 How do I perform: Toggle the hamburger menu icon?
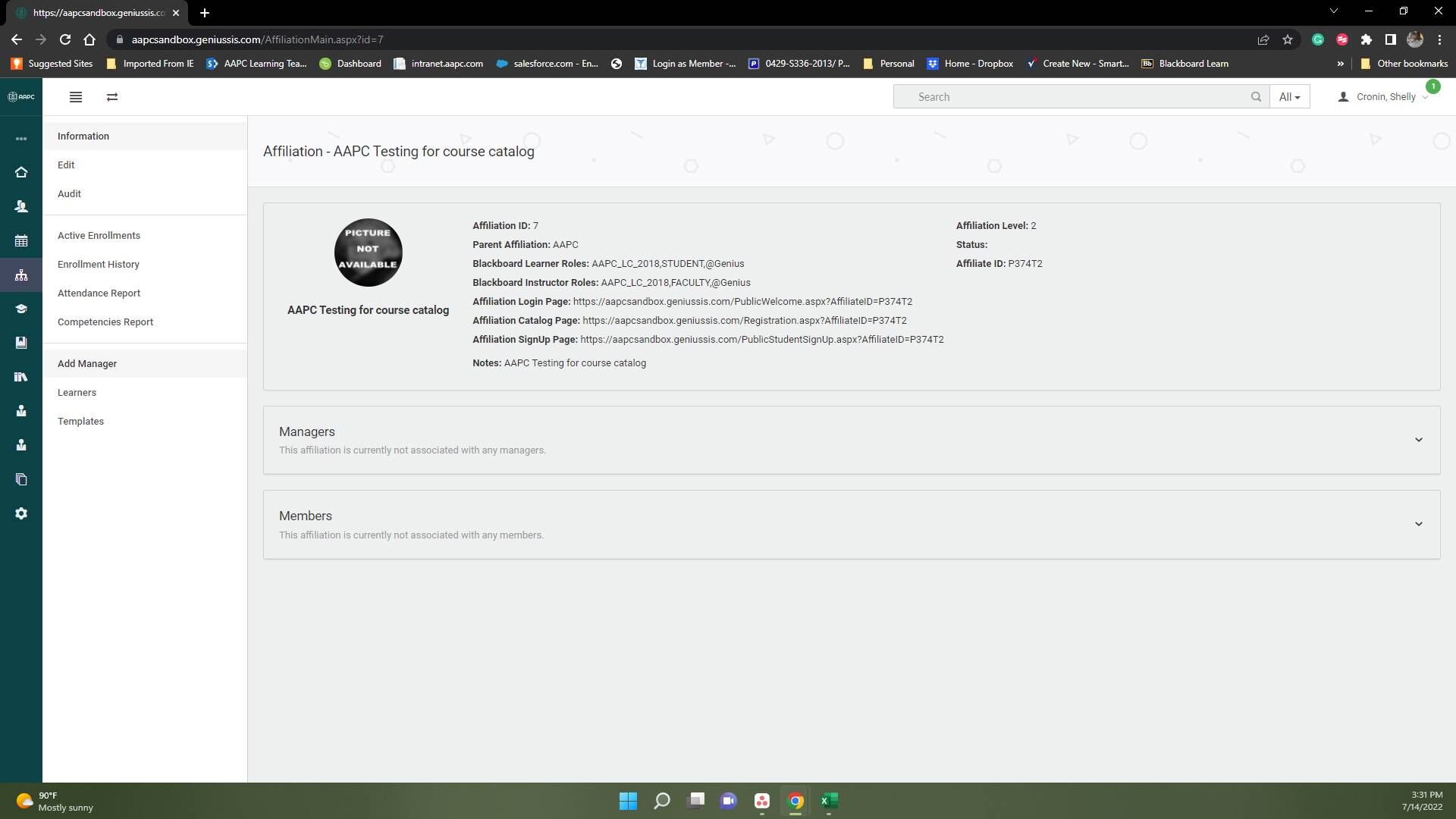click(x=76, y=97)
